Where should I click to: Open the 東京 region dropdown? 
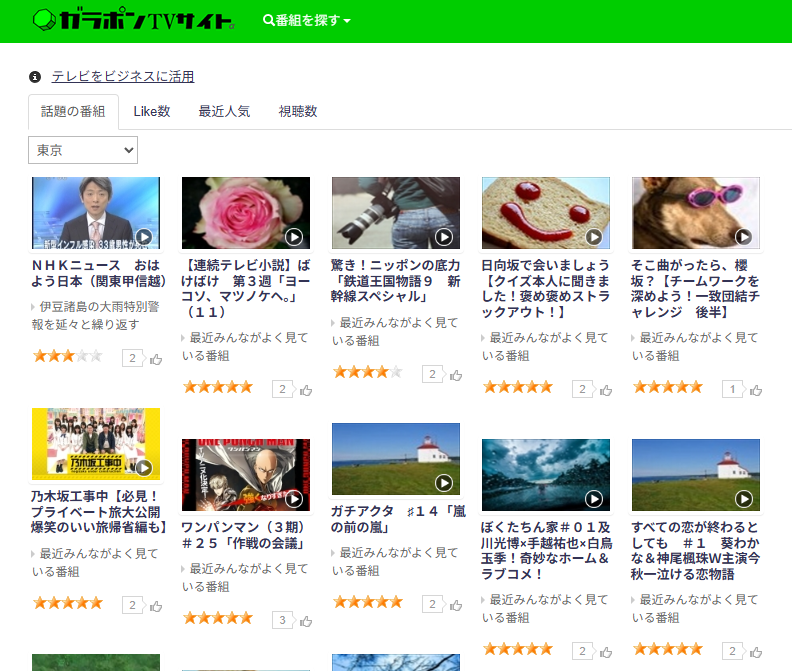[x=83, y=150]
